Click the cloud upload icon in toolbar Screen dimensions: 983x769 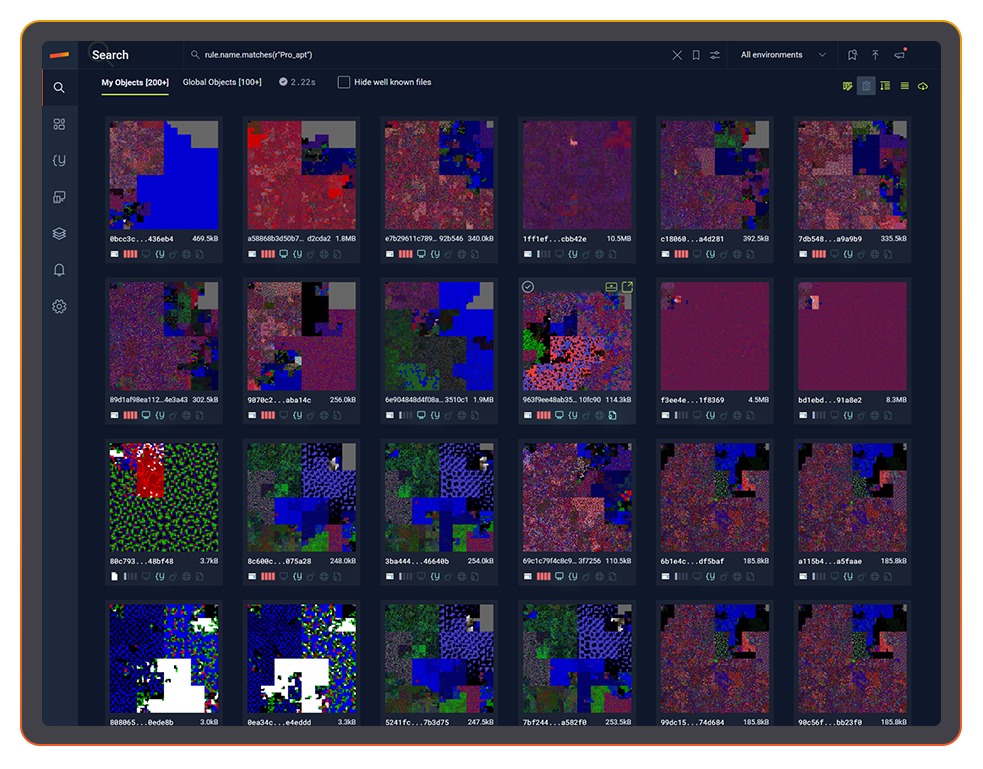pyautogui.click(x=922, y=86)
